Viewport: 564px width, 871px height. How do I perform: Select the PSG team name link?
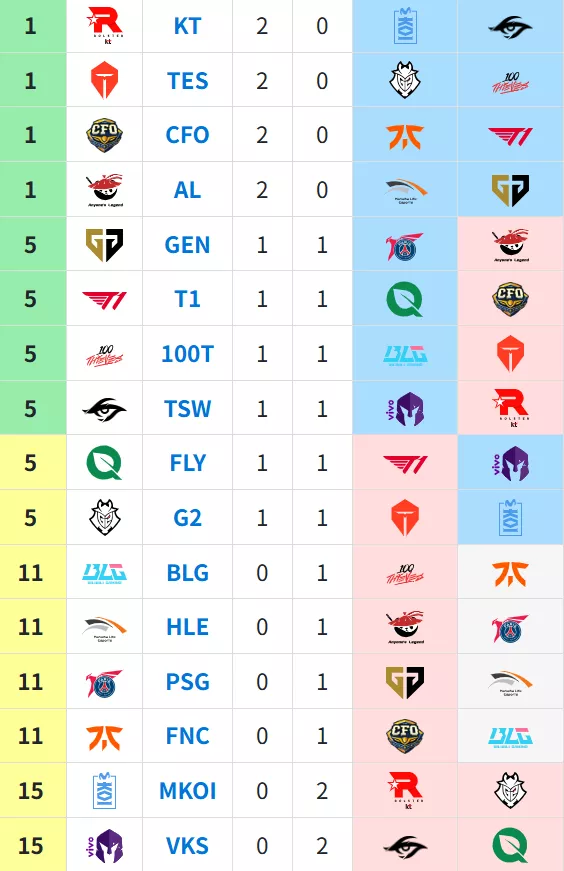pyautogui.click(x=187, y=682)
